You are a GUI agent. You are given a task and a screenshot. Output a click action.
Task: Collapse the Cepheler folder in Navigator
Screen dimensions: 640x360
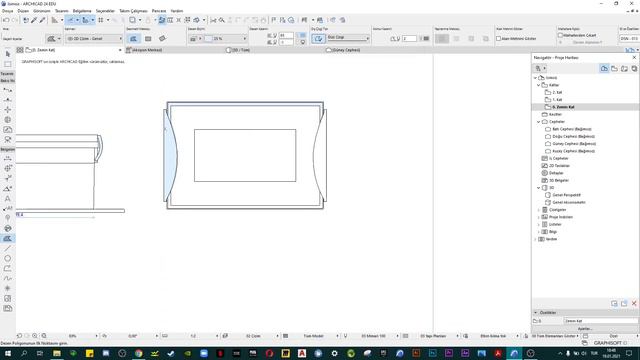(538, 122)
